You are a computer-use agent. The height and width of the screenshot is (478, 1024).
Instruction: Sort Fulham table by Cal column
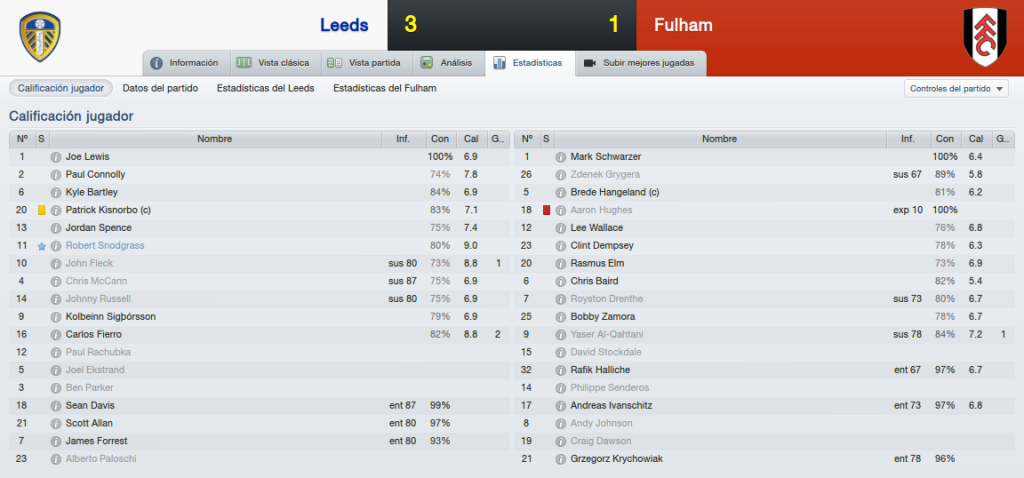(x=976, y=139)
